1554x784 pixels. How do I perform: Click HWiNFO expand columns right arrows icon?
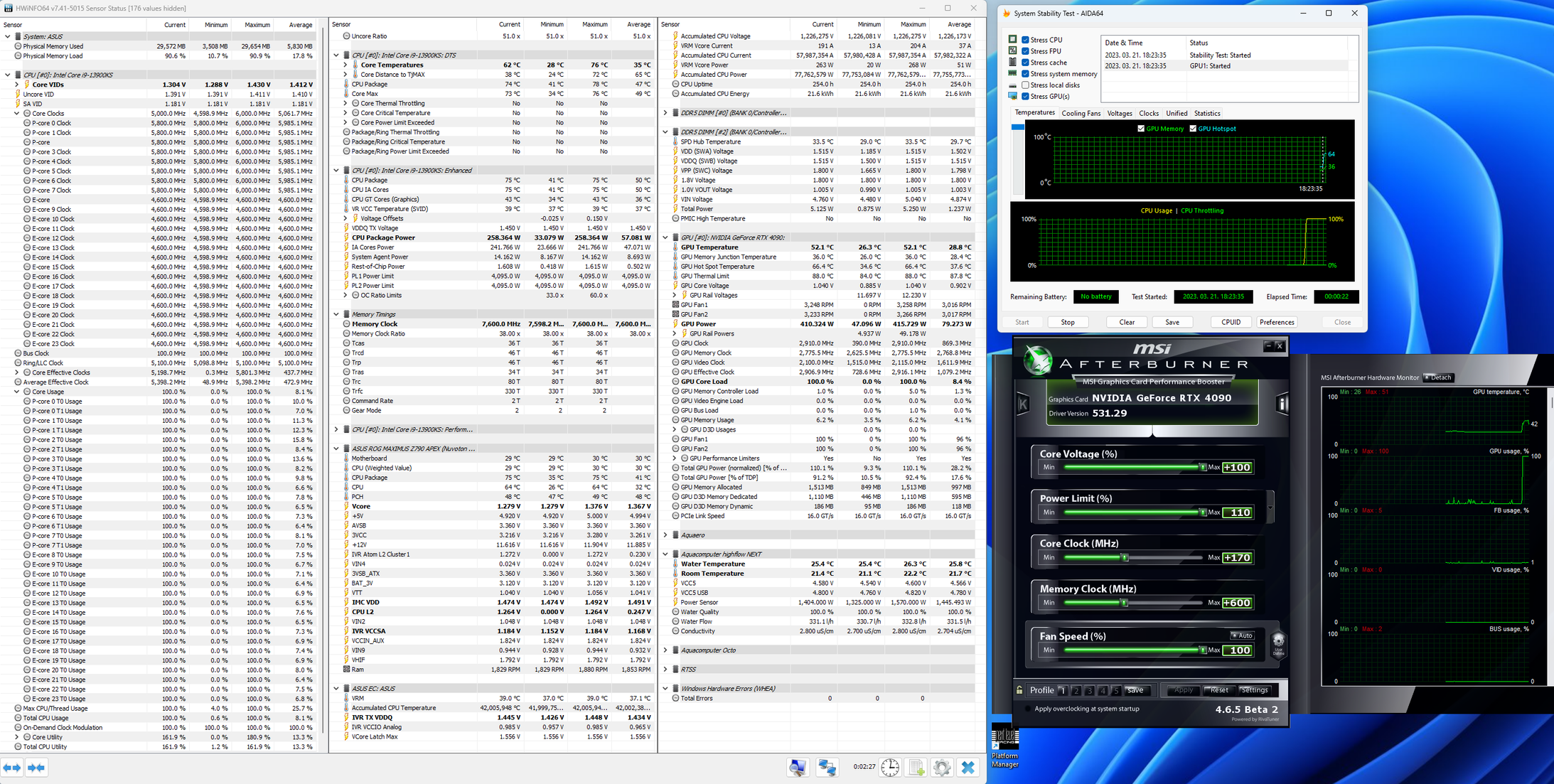pos(36,768)
